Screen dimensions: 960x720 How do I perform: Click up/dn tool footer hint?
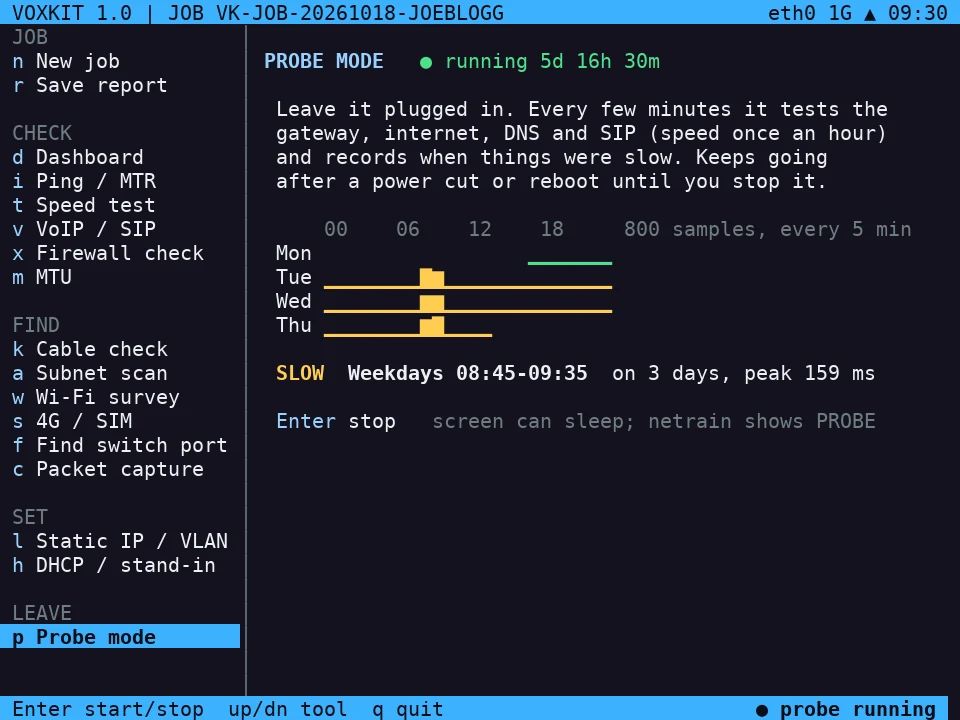(x=288, y=709)
